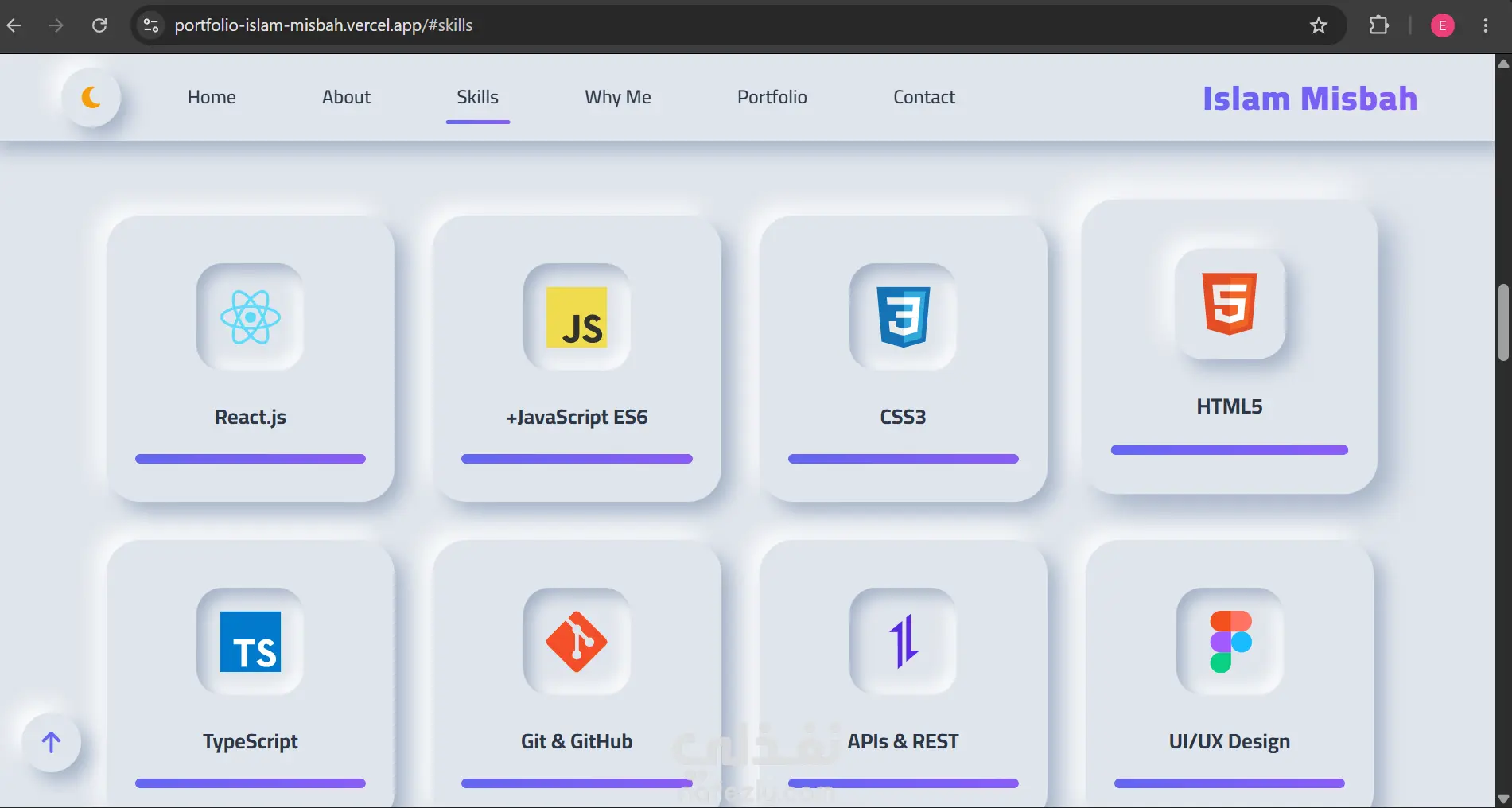This screenshot has height=808, width=1512.
Task: Click the CSS3 skill label
Action: [x=903, y=418]
